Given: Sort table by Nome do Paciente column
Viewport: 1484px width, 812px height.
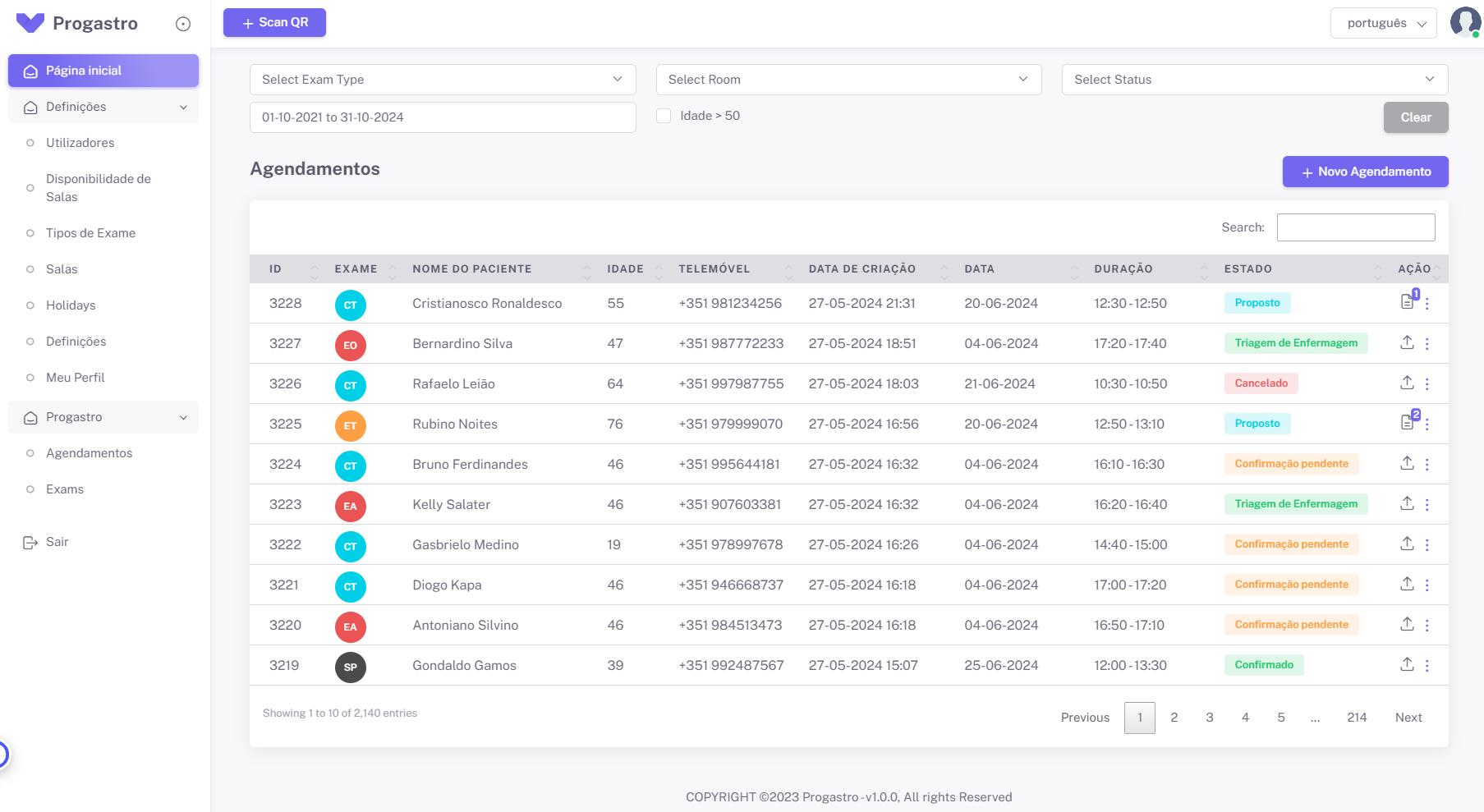Looking at the screenshot, I should (x=502, y=269).
